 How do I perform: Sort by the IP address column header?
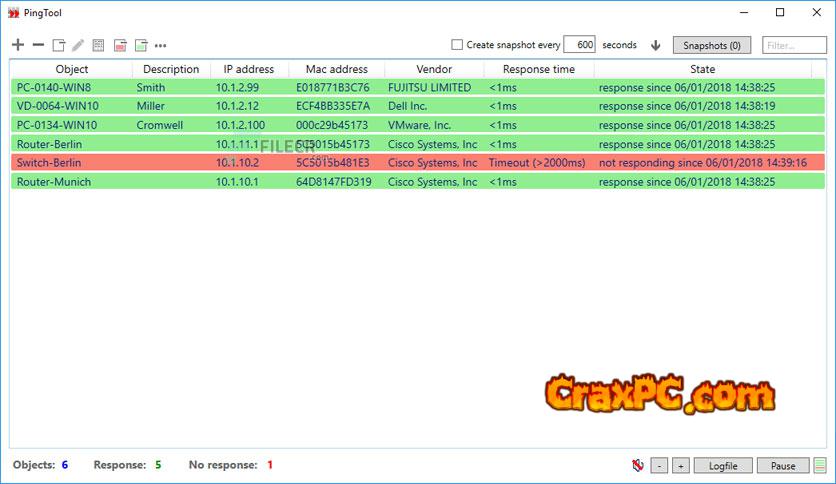(249, 69)
